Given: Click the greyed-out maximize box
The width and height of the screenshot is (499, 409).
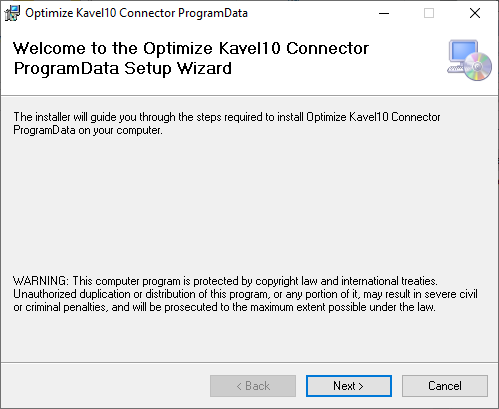Looking at the screenshot, I should [429, 13].
